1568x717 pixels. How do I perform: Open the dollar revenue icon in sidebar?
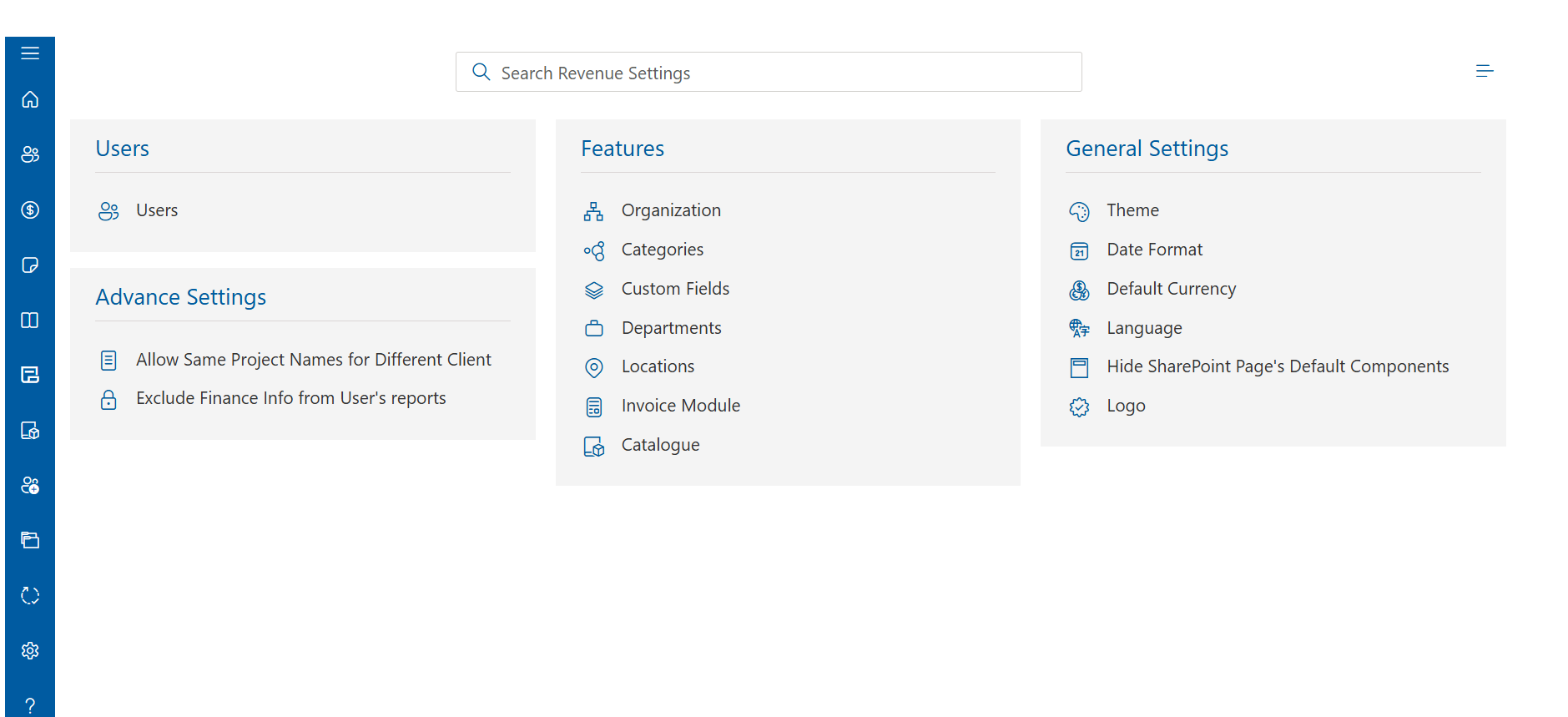tap(30, 210)
